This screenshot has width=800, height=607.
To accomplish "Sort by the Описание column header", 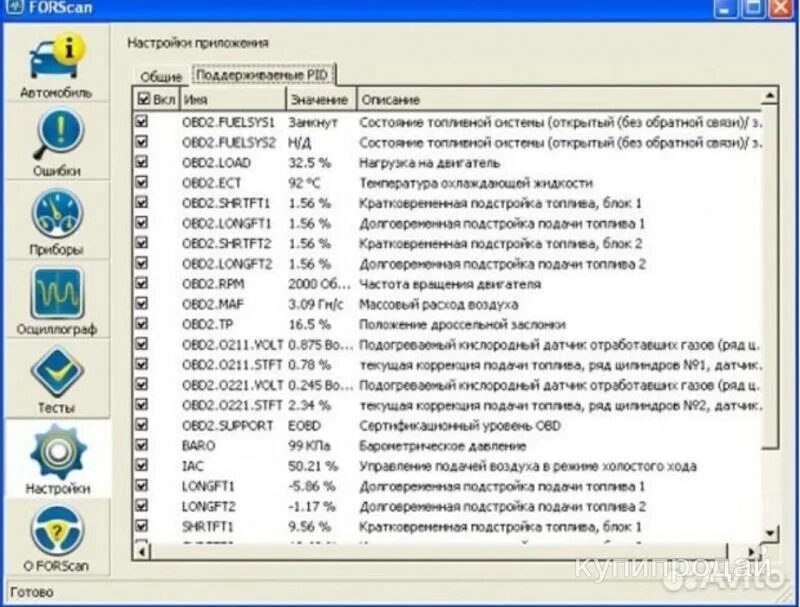I will [559, 99].
